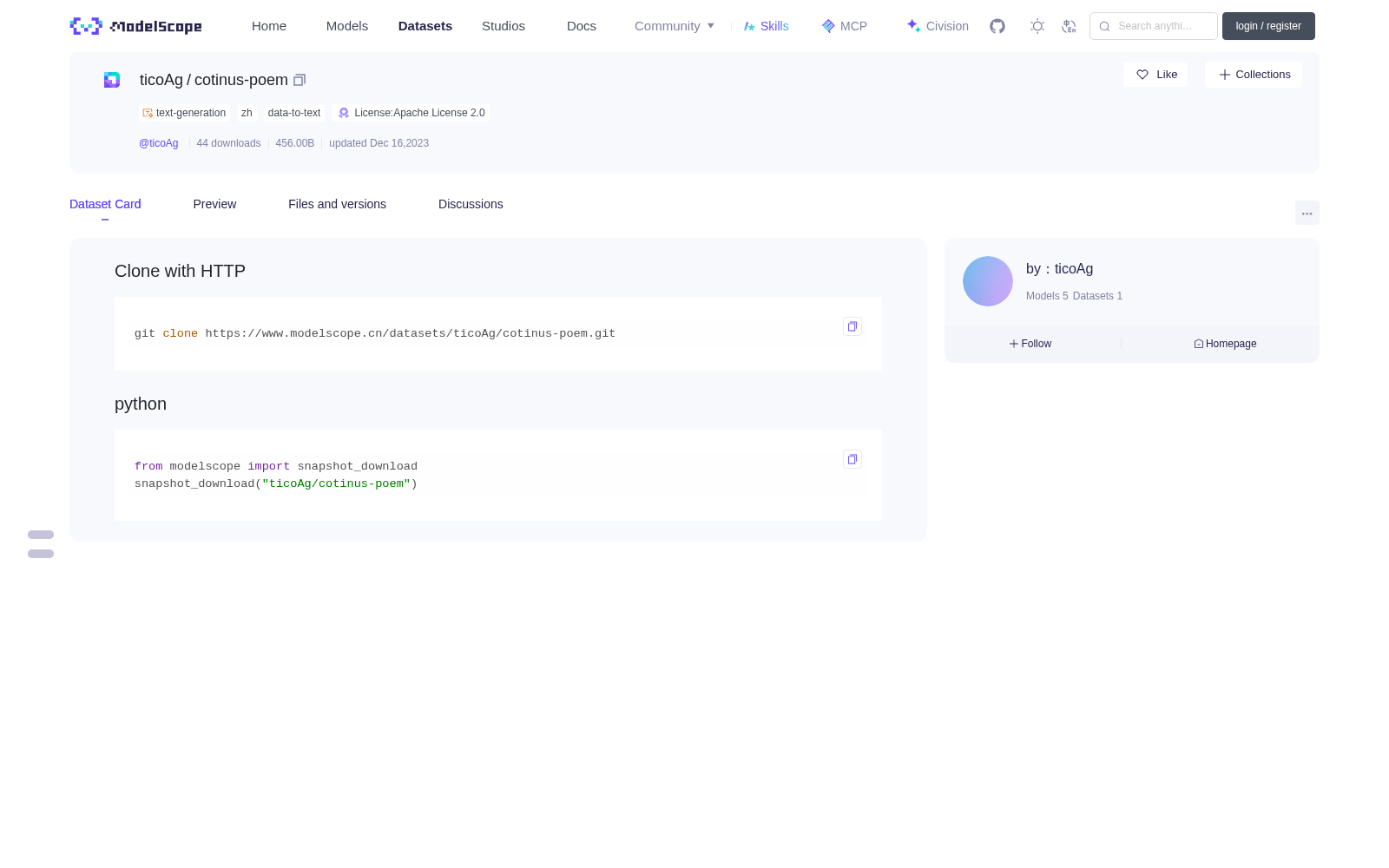The image size is (1389, 868).
Task: Click the zh language tag
Action: tap(247, 113)
